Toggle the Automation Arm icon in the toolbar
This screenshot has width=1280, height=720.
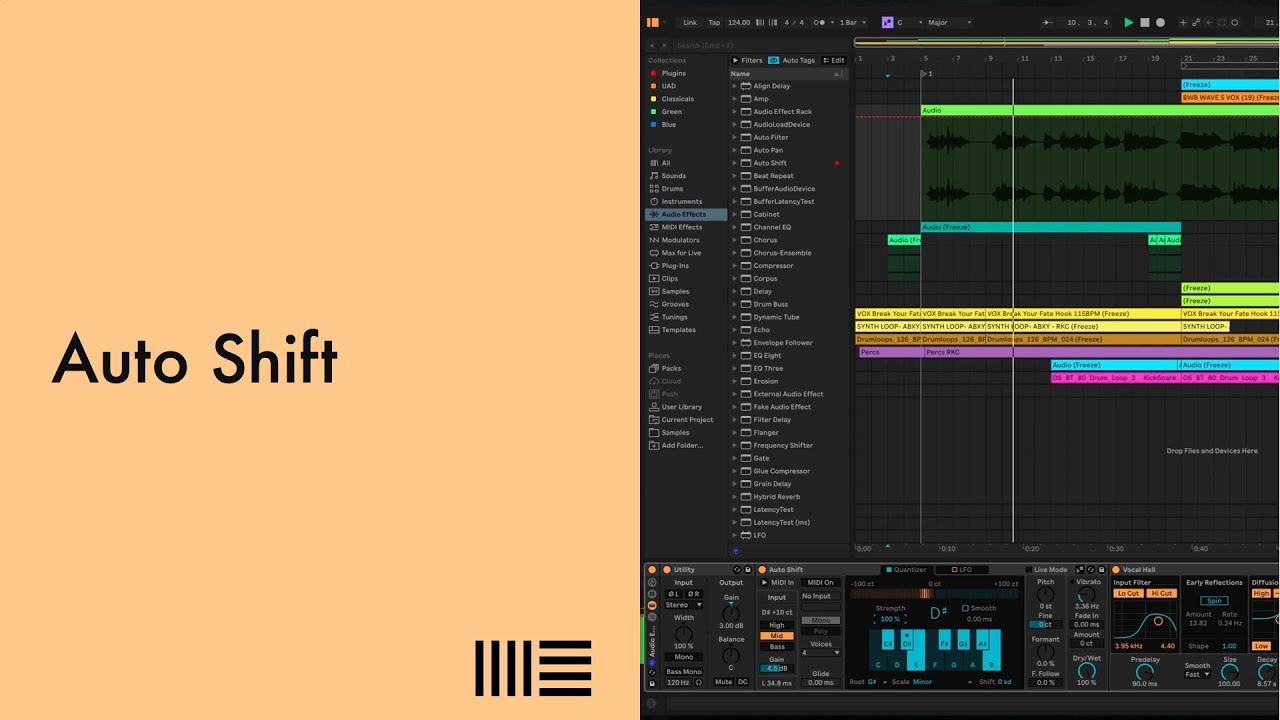1196,22
